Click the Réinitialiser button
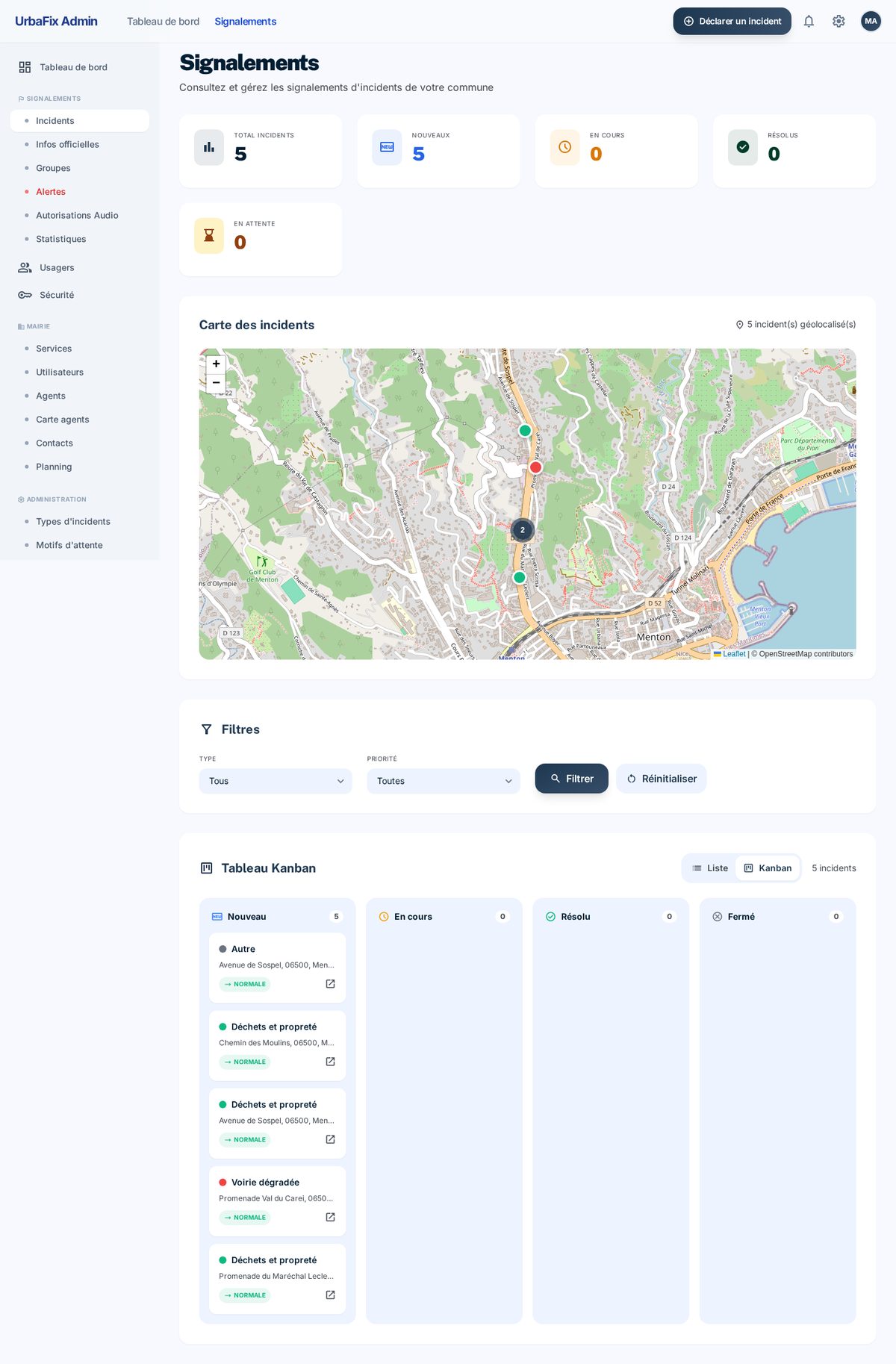Screen dimensions: 896x1364 [x=662, y=779]
